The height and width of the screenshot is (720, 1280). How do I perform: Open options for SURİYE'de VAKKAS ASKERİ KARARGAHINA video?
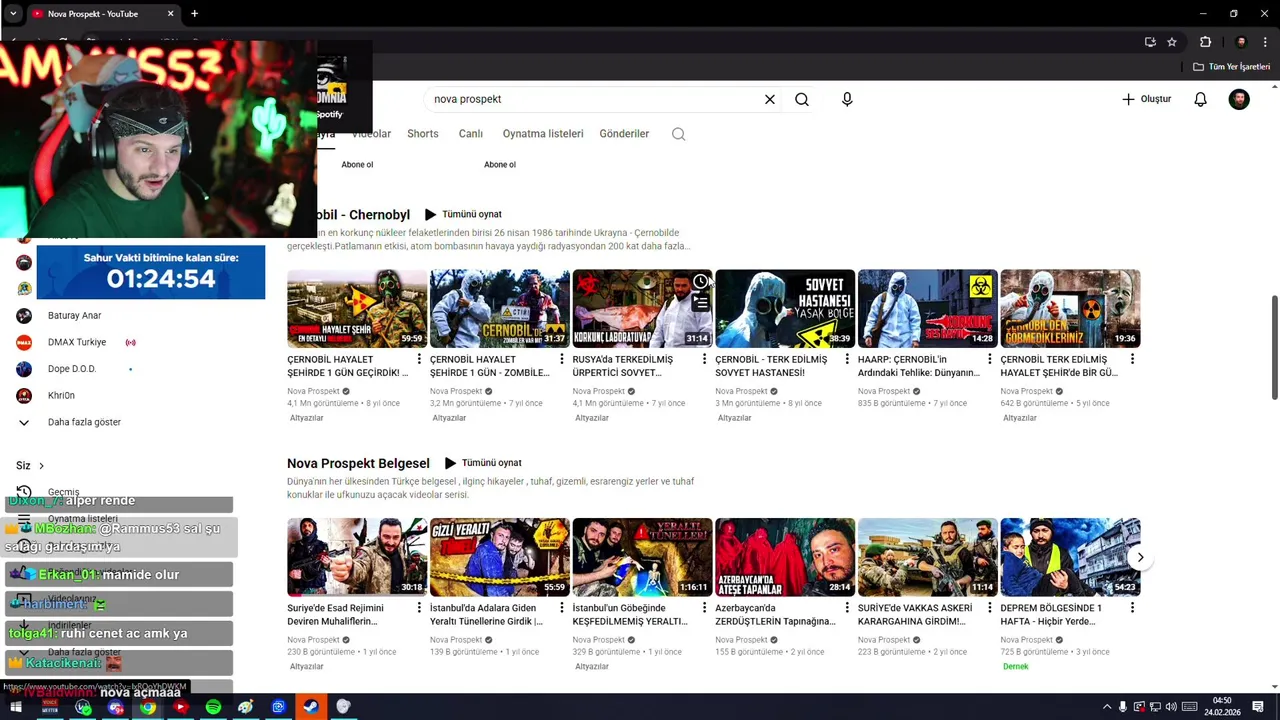[x=989, y=608]
